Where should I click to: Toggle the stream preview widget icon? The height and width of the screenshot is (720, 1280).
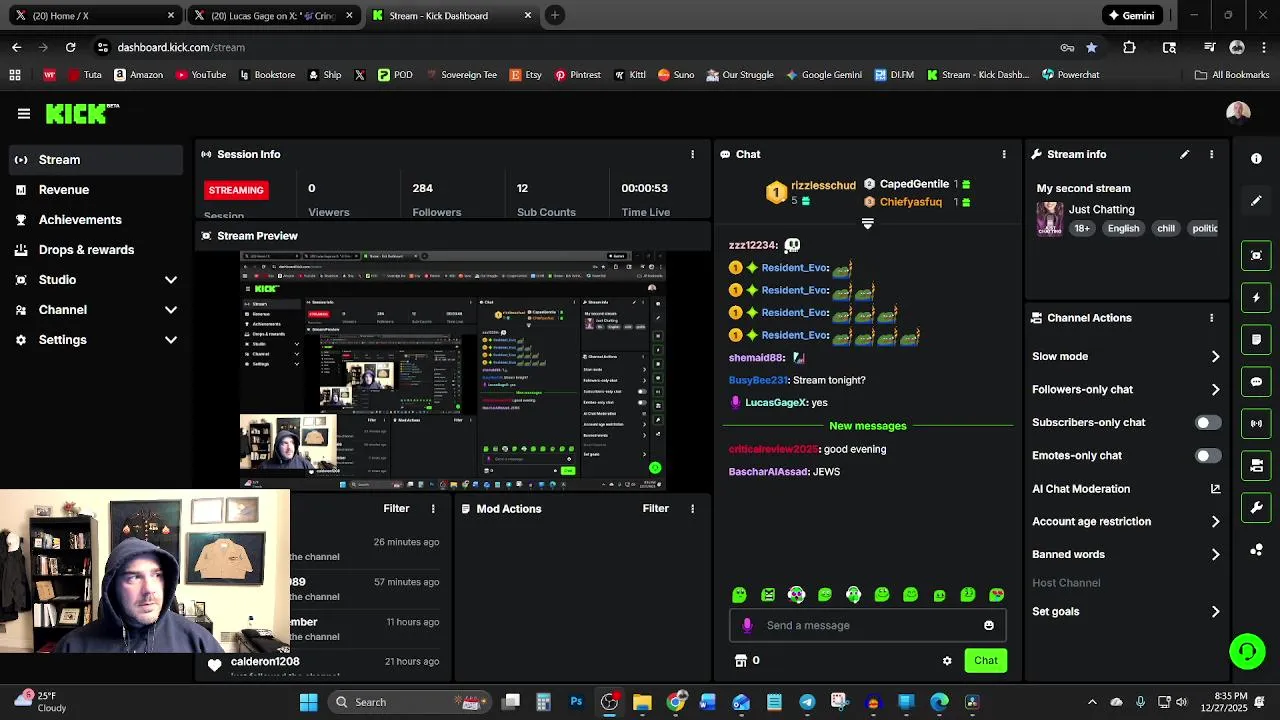(1256, 255)
